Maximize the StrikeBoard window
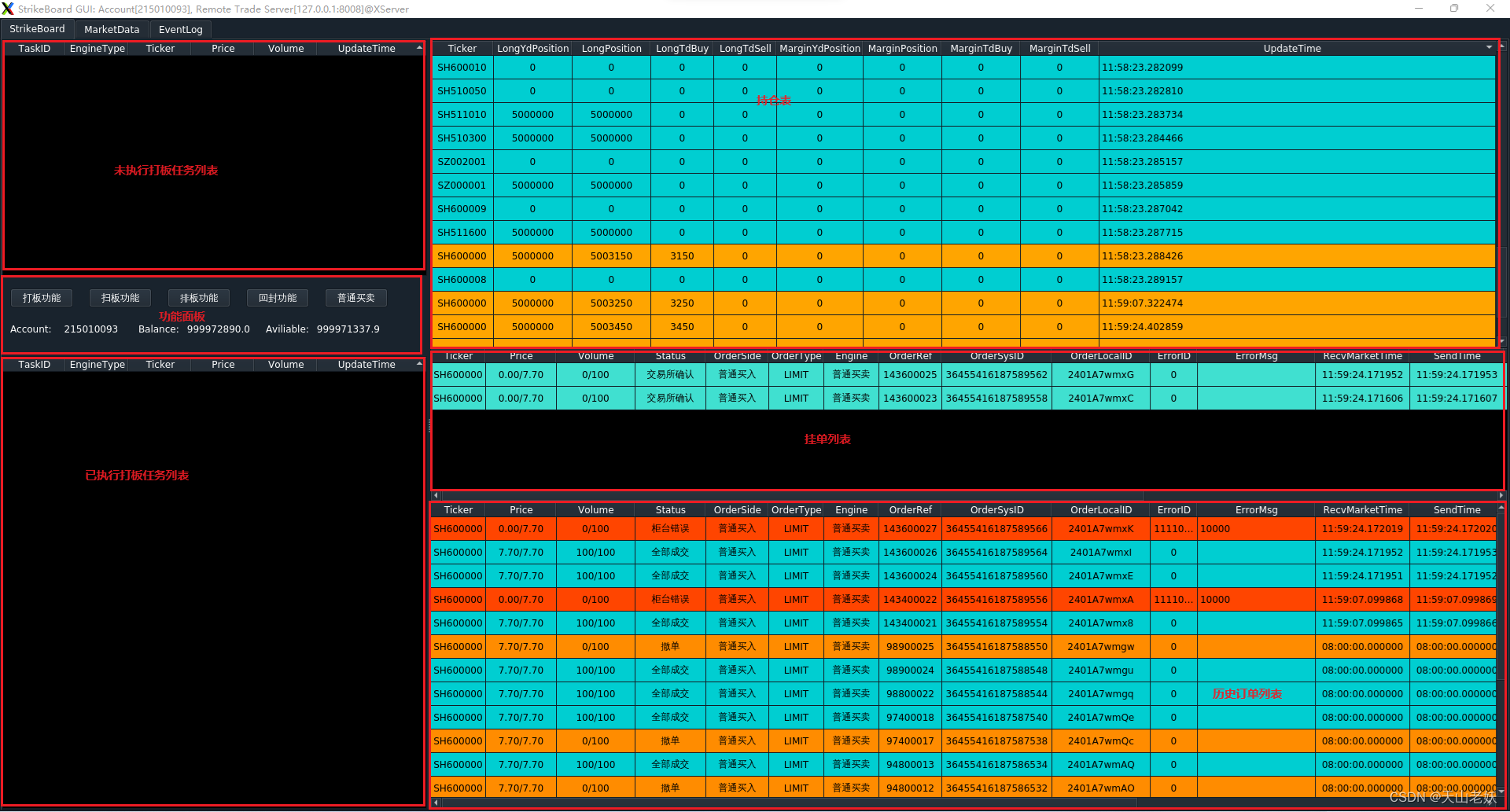The width and height of the screenshot is (1510, 812). coord(1454,9)
